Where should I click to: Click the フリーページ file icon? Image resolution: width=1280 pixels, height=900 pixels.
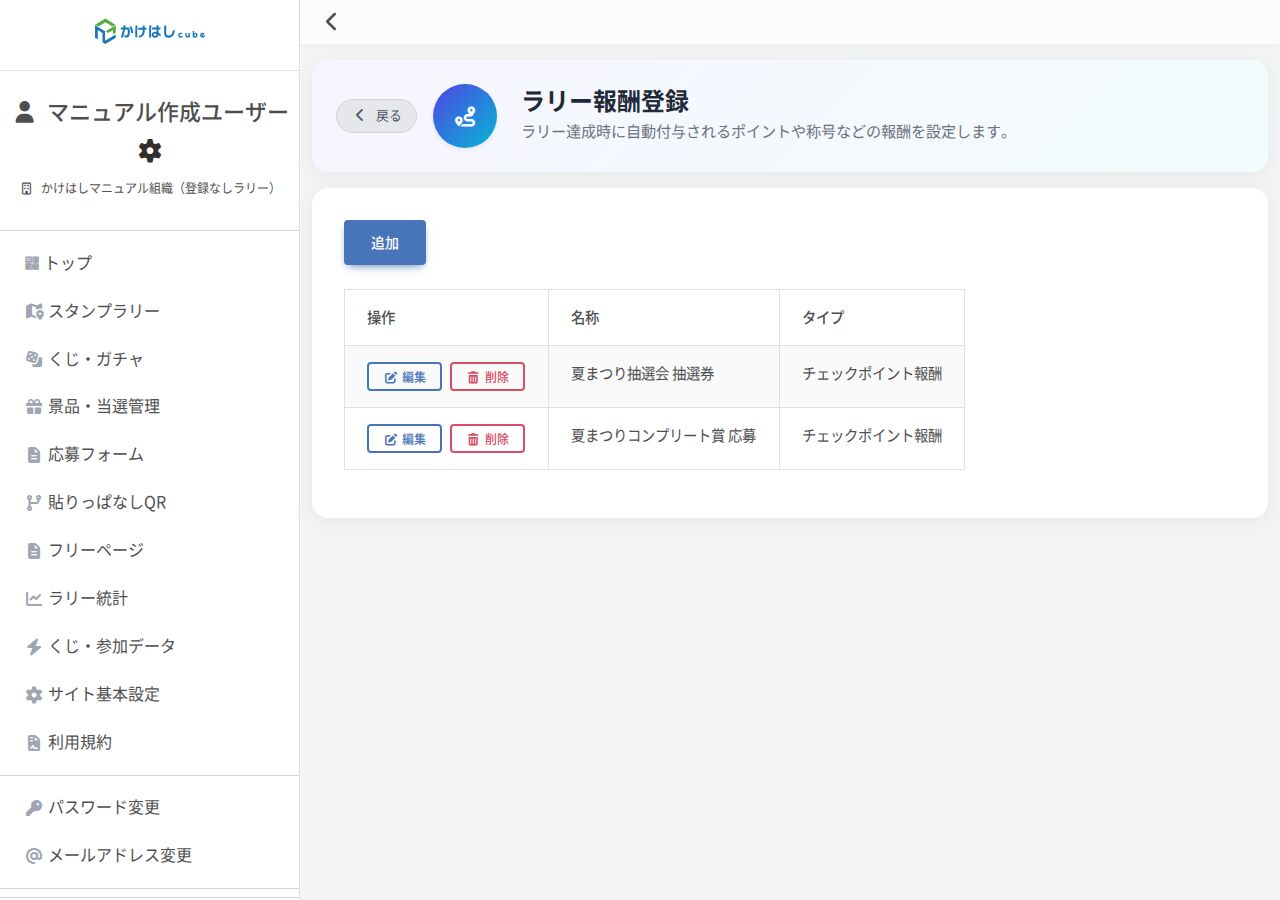(34, 551)
